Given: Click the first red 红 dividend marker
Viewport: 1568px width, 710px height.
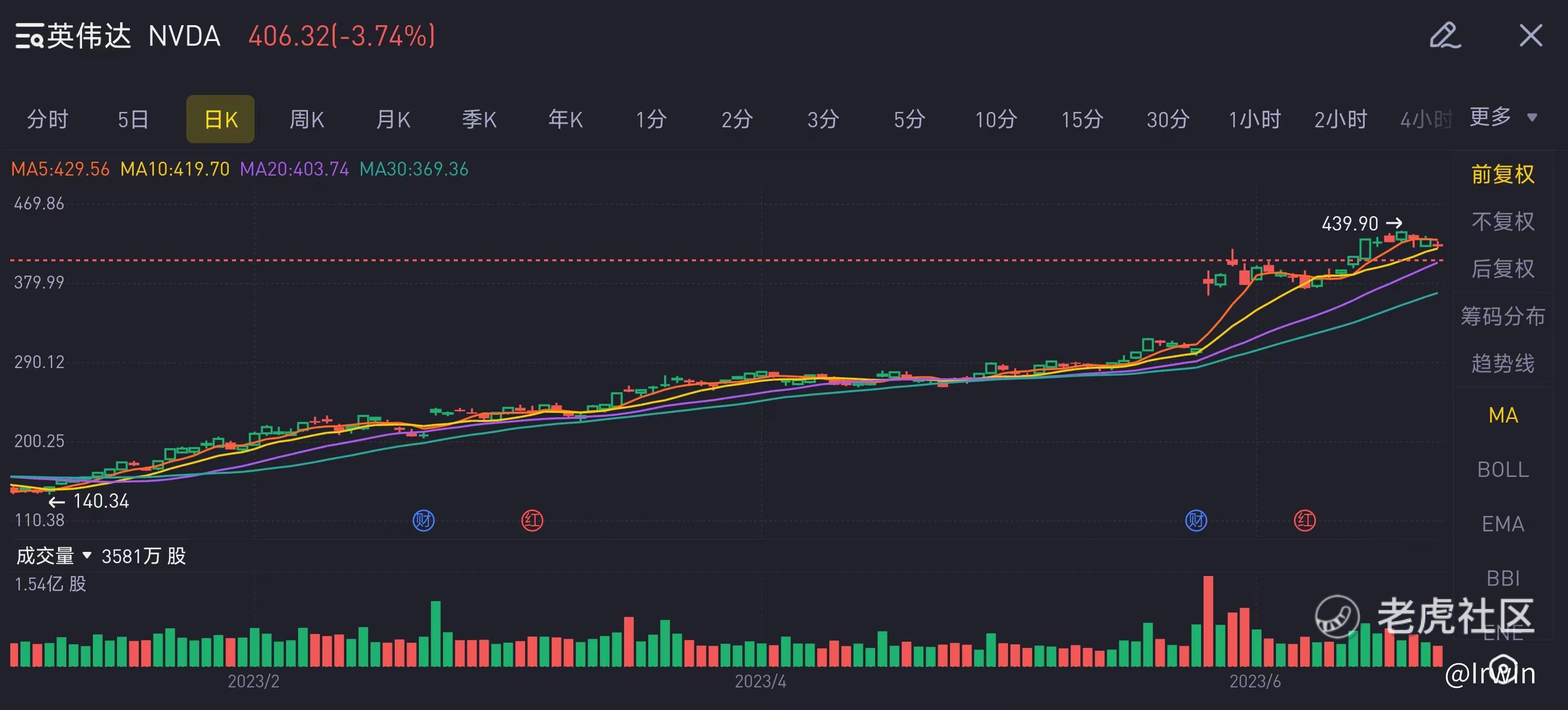Looking at the screenshot, I should (x=532, y=521).
